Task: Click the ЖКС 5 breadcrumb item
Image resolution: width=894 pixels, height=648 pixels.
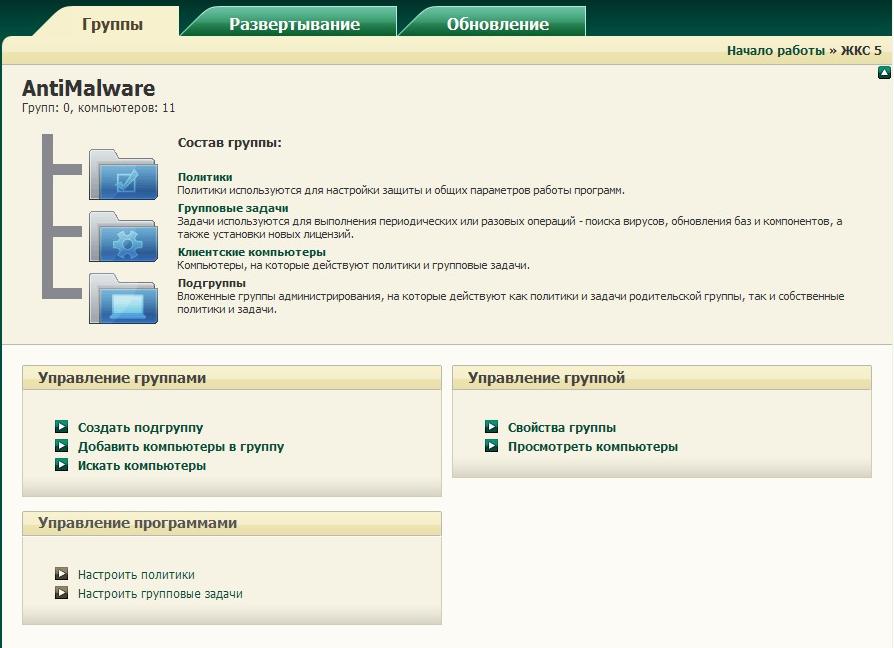Action: click(x=861, y=50)
